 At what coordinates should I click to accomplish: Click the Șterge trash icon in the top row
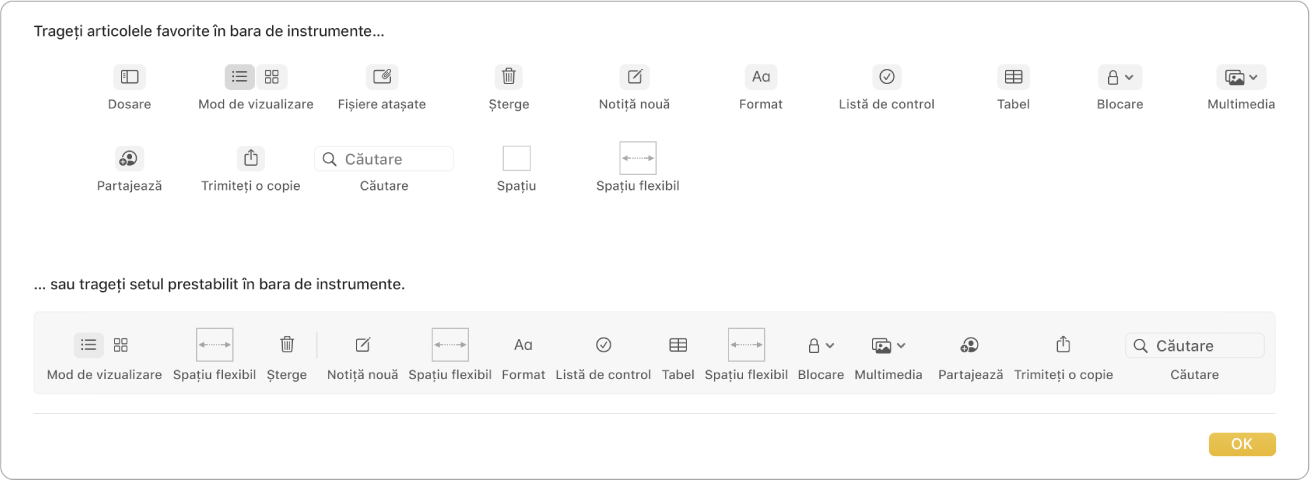coord(509,76)
